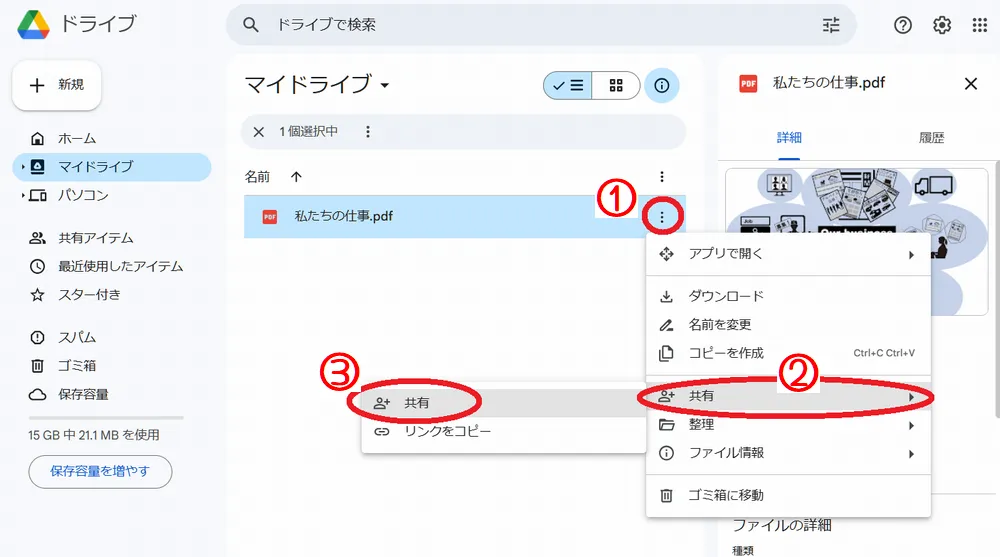Viewport: 1000px width, 557px height.
Task: Switch to list view layout
Action: (x=568, y=86)
